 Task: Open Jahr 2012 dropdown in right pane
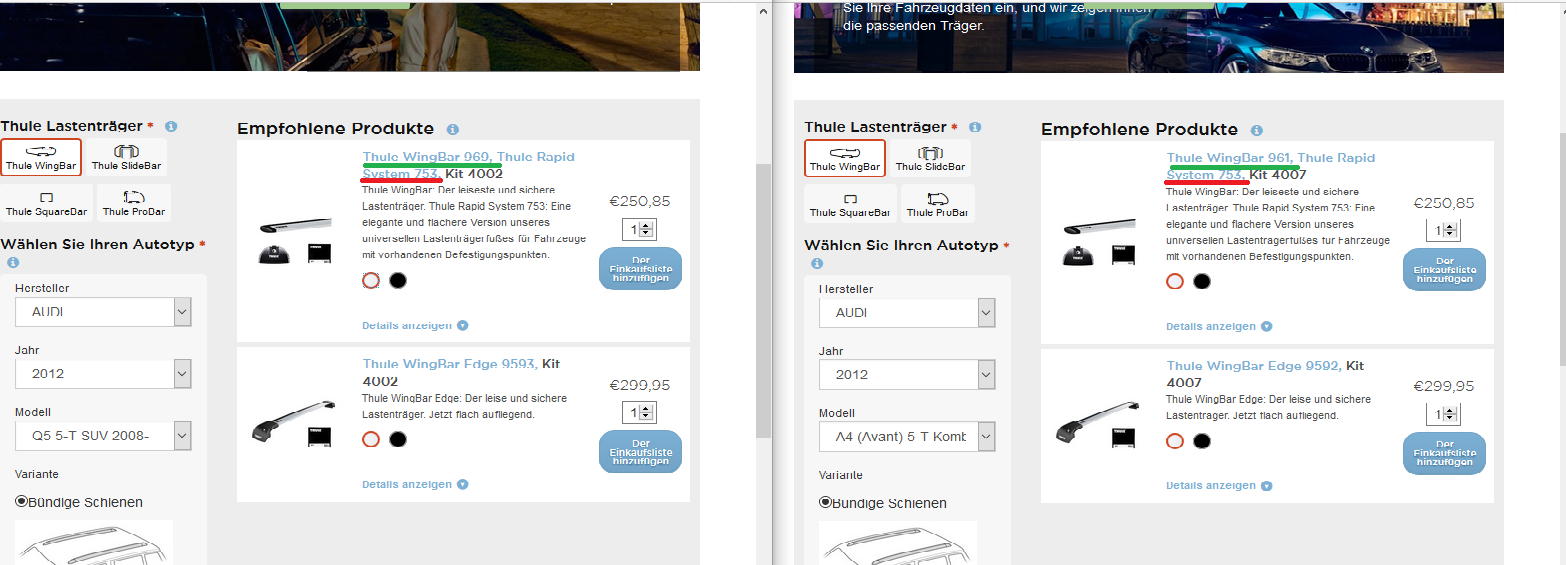(907, 375)
